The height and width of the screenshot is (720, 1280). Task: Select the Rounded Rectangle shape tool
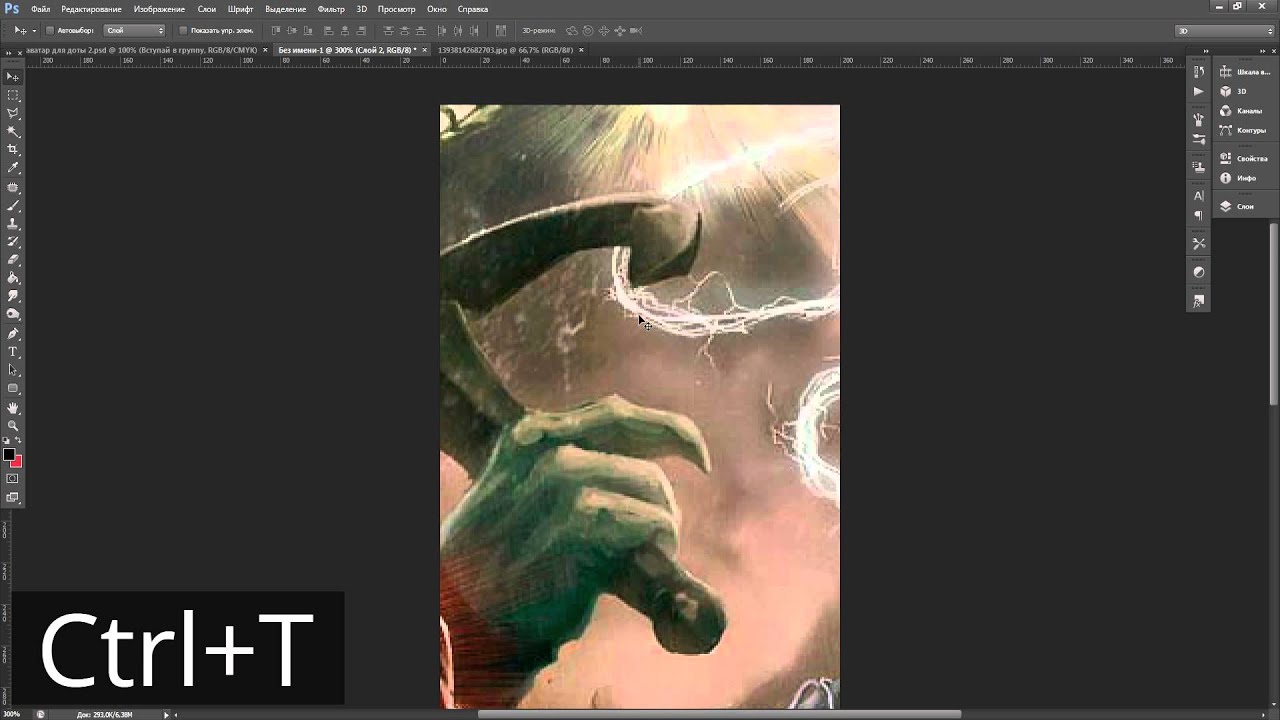pos(13,388)
